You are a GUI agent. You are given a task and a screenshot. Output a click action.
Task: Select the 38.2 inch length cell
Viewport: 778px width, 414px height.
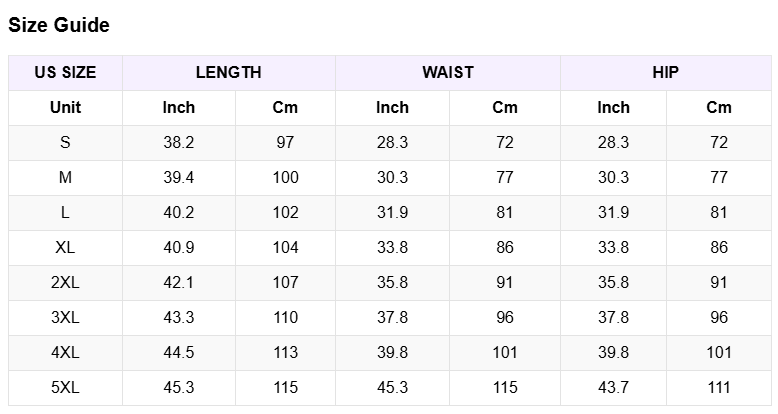coord(179,142)
